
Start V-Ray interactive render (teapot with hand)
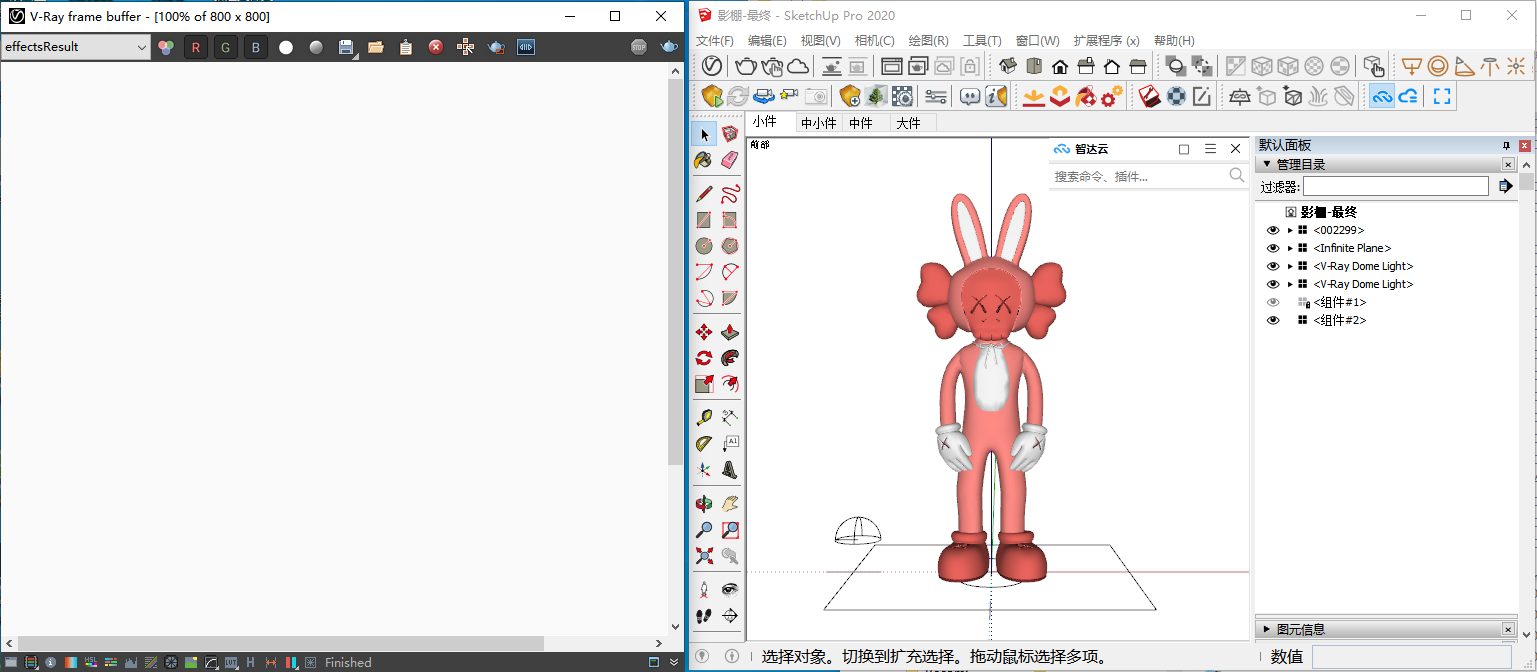772,66
